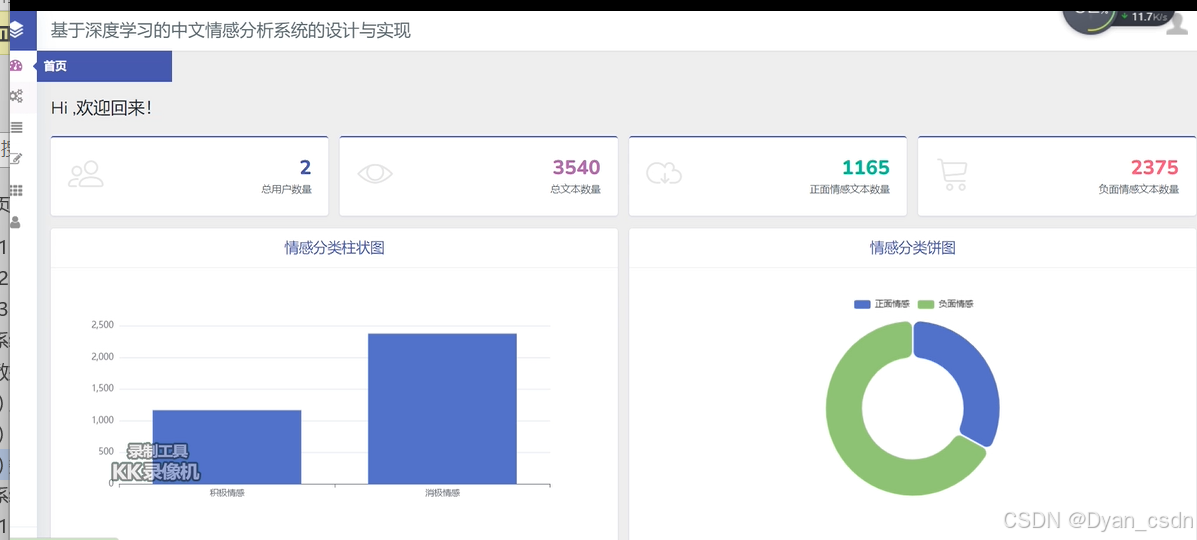The width and height of the screenshot is (1197, 540).
Task: Click the users icon on 总用户数量 card
Action: (x=86, y=175)
